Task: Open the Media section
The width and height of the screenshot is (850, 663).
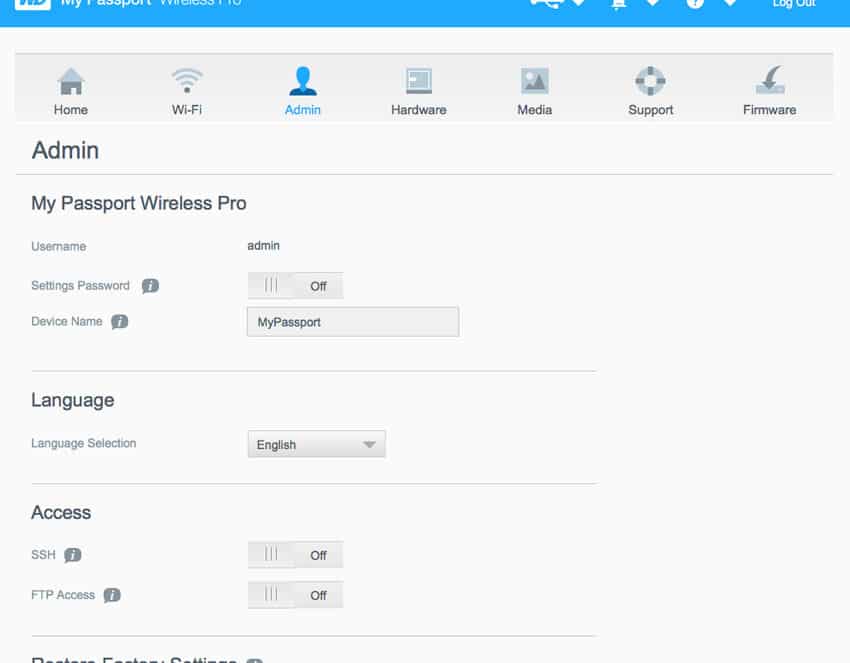Action: 535,91
